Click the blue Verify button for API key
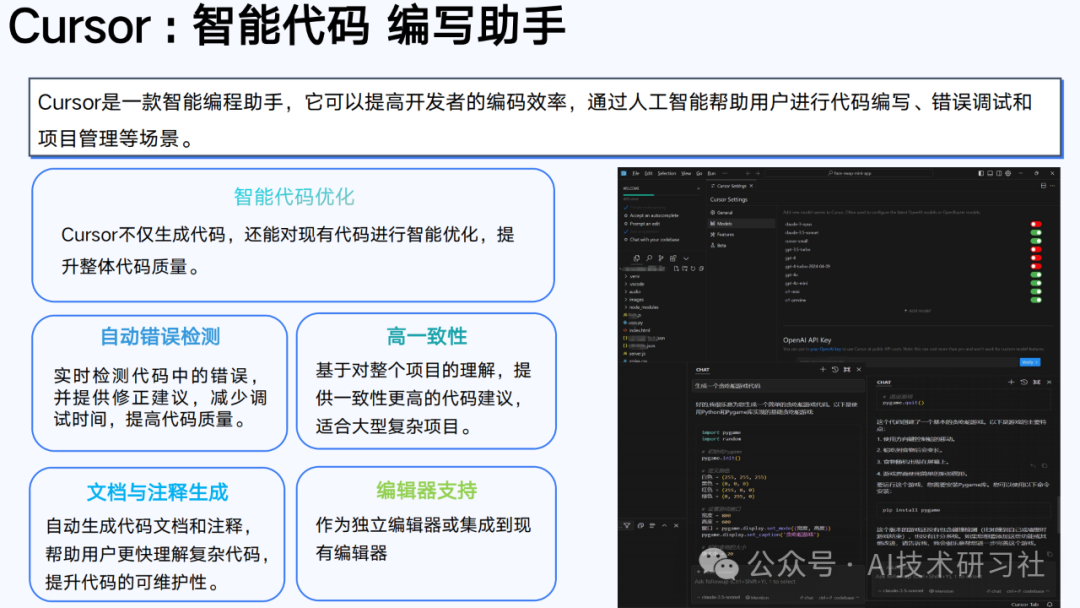 pos(1029,362)
